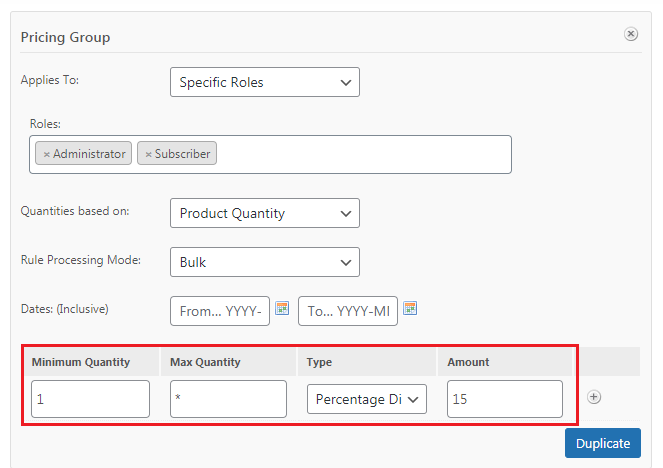Click empty area of Roles box
663x468 pixels.
click(364, 154)
